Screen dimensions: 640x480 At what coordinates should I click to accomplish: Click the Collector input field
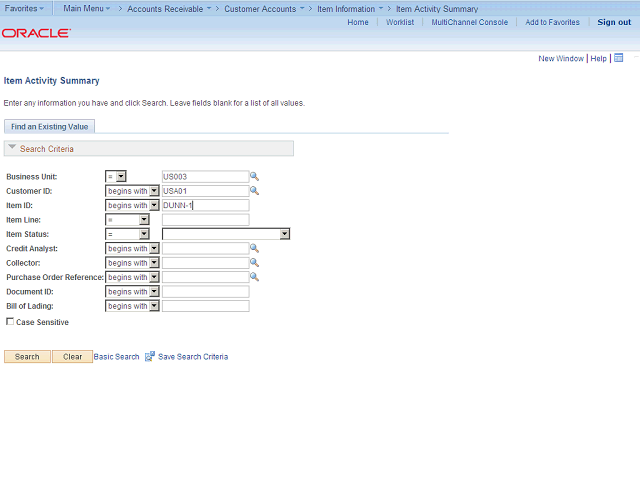(x=205, y=263)
